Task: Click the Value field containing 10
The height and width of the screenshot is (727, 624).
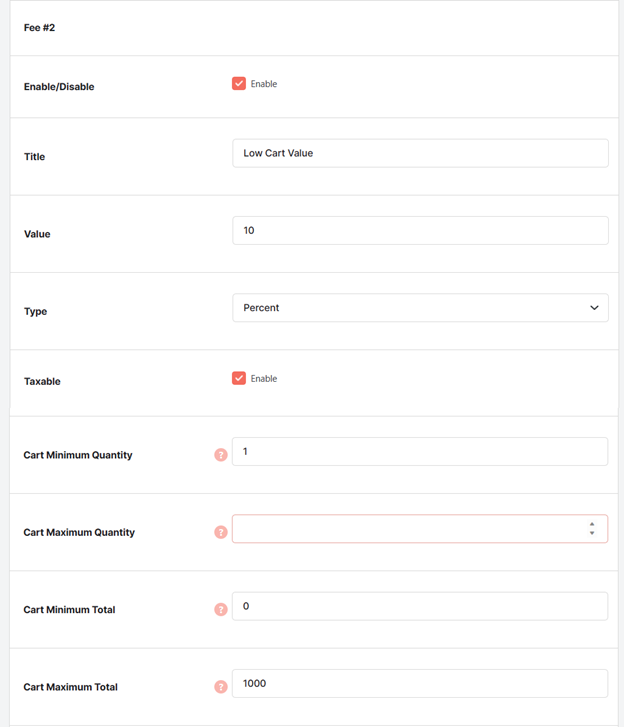Action: [420, 230]
